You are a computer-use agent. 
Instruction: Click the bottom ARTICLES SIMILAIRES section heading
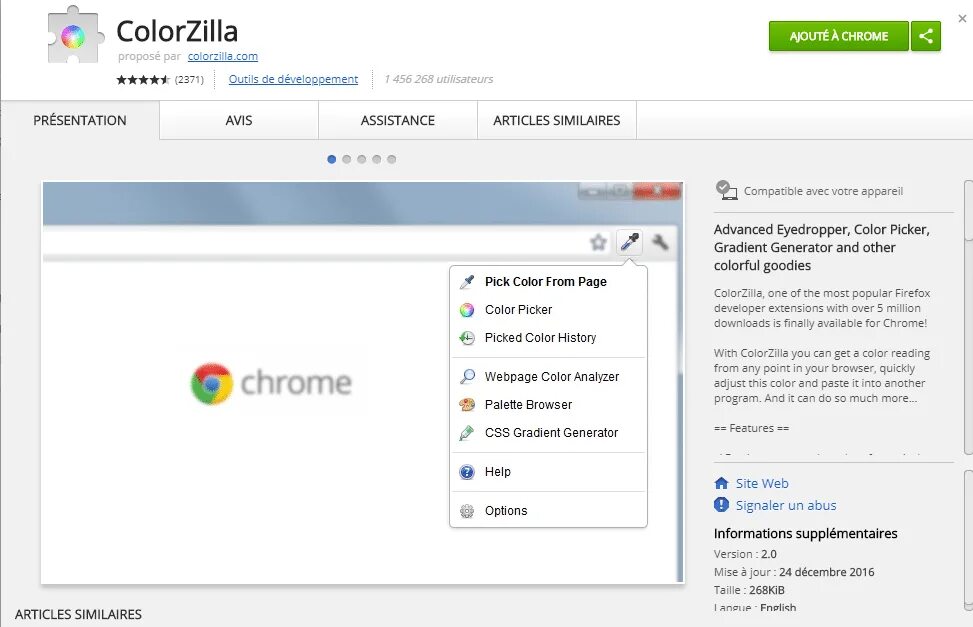point(78,615)
